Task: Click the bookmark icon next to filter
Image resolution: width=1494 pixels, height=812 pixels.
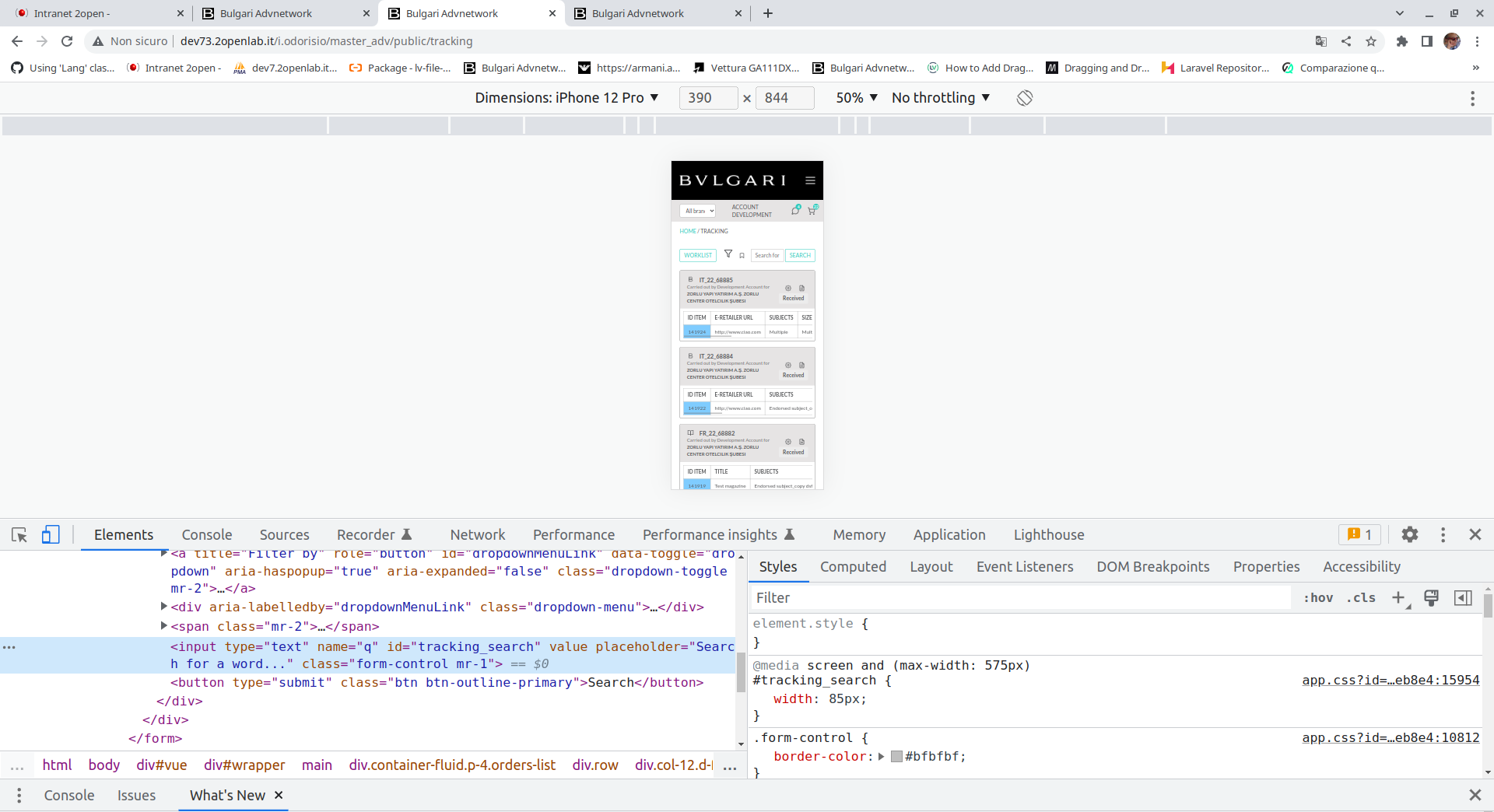Action: click(742, 255)
